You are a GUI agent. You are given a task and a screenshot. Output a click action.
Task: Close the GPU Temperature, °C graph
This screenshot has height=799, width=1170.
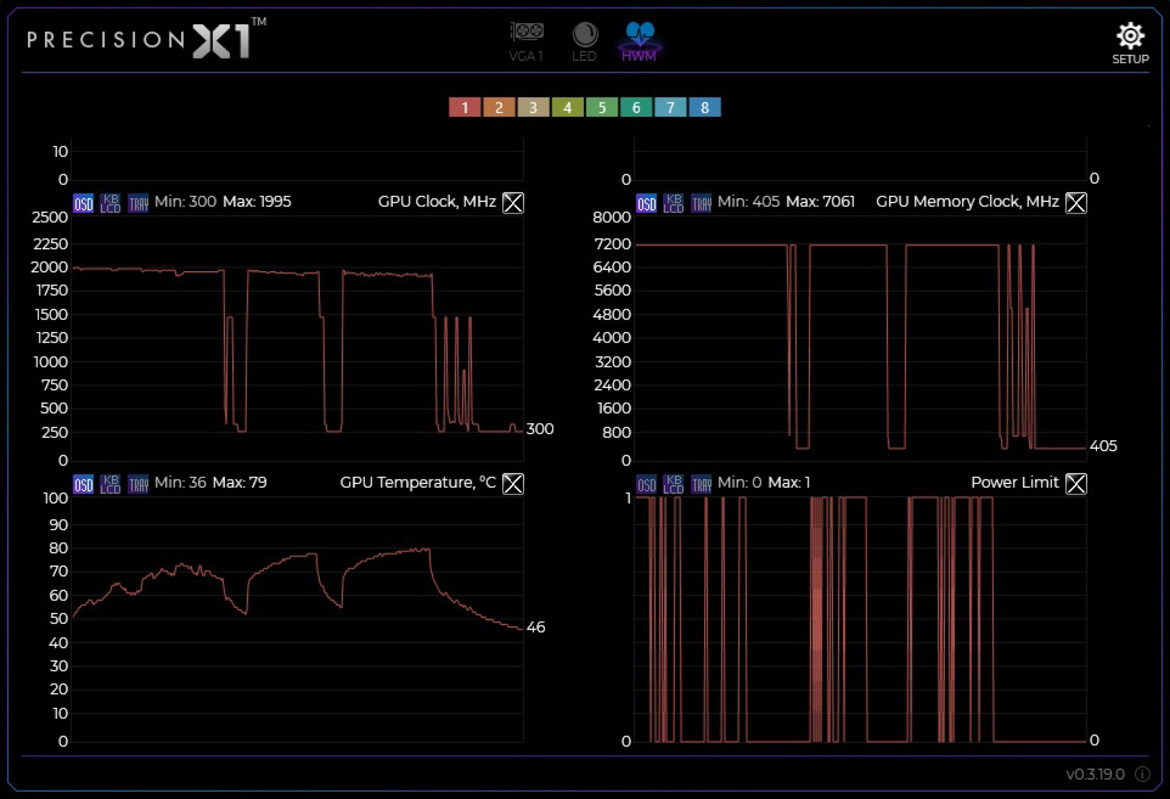(513, 484)
